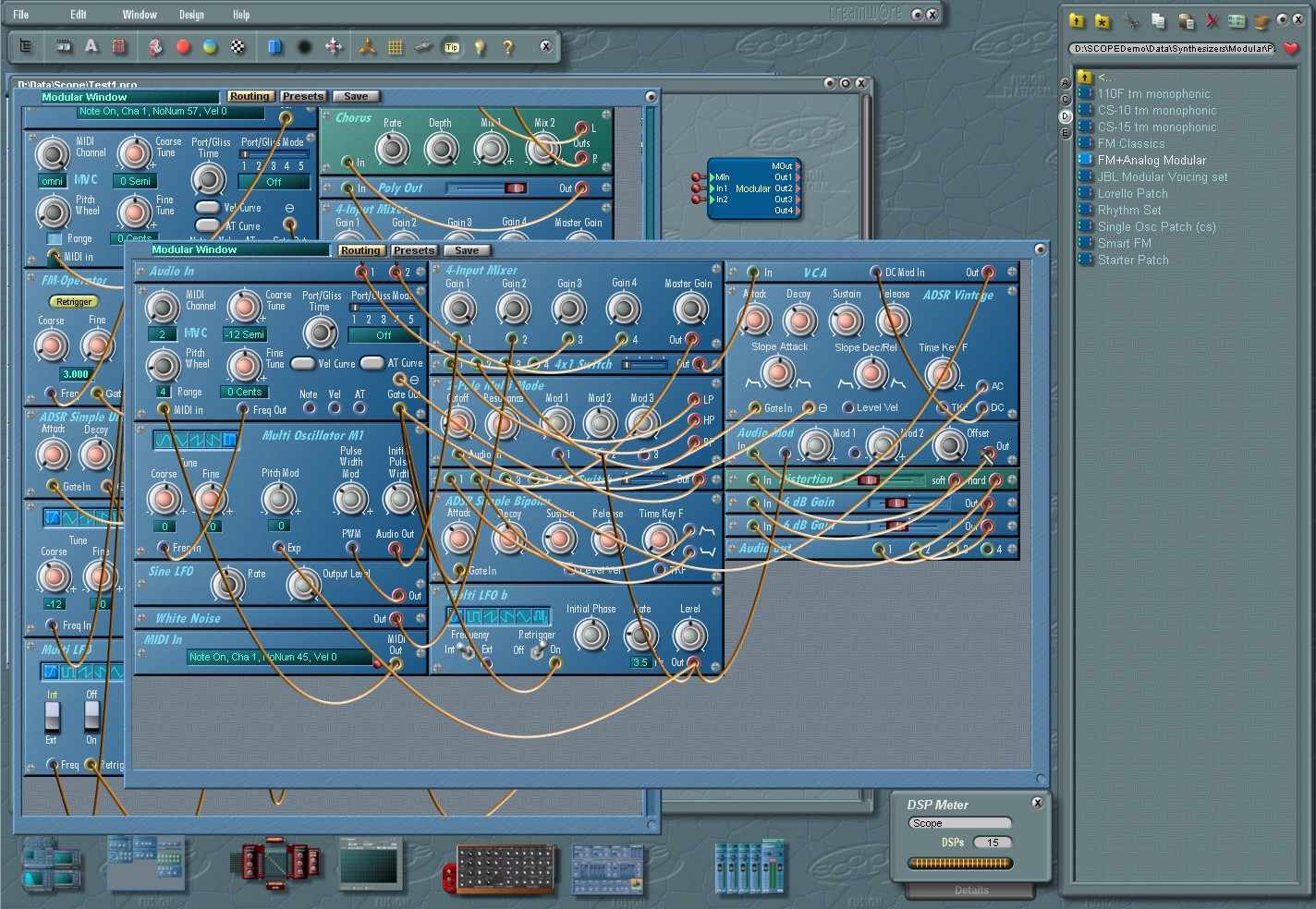Click Save in the back Modular Window
1316x909 pixels.
[x=356, y=96]
